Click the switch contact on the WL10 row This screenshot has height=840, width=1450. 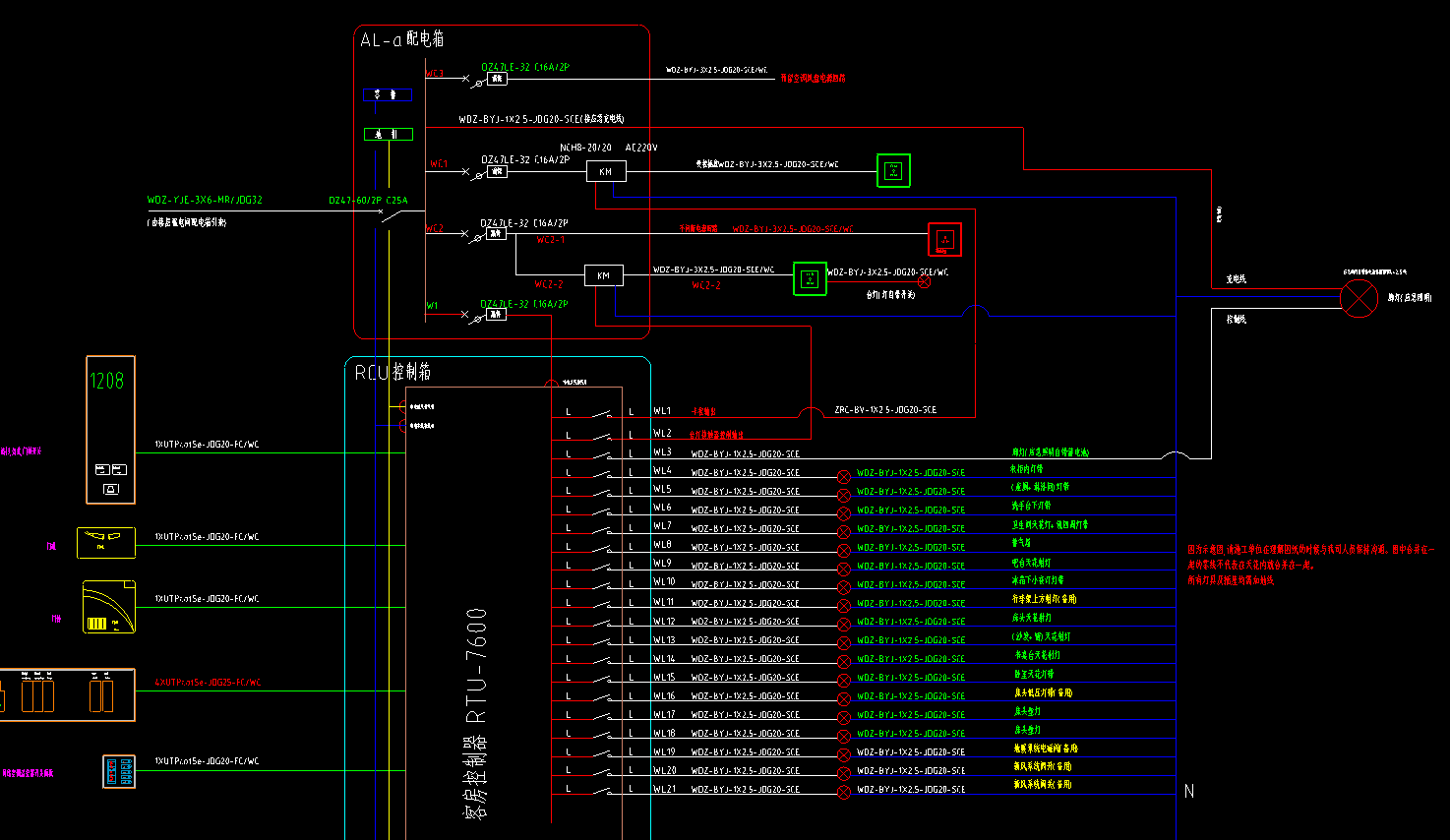point(602,584)
